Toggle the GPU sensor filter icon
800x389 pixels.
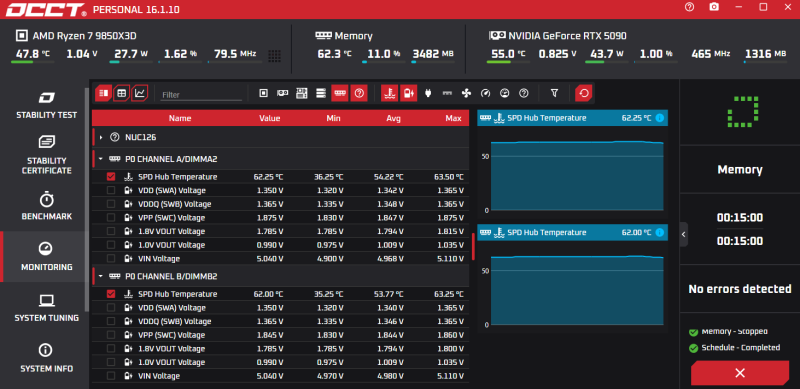pyautogui.click(x=282, y=93)
